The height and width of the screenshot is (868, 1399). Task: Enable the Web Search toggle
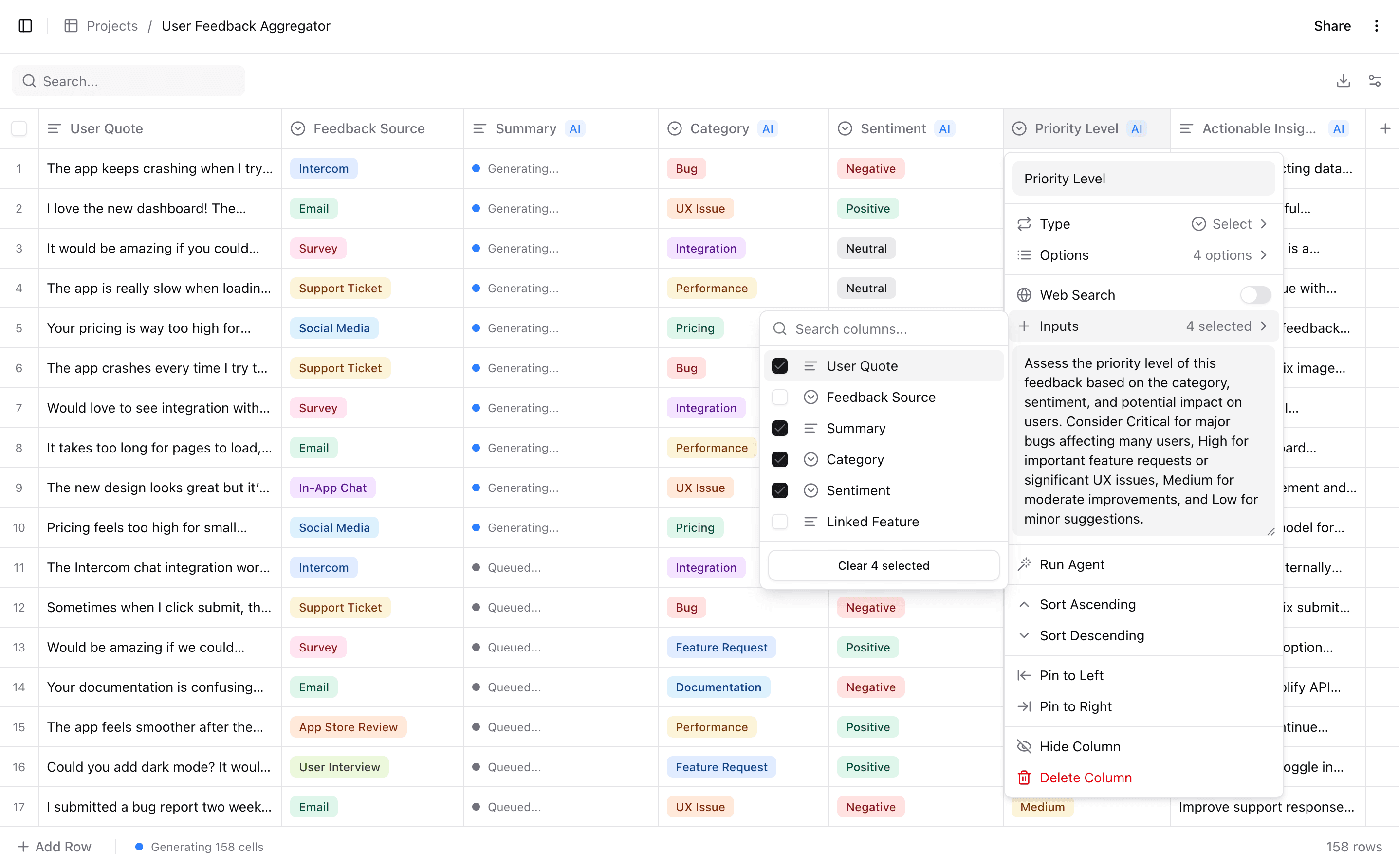pos(1255,294)
